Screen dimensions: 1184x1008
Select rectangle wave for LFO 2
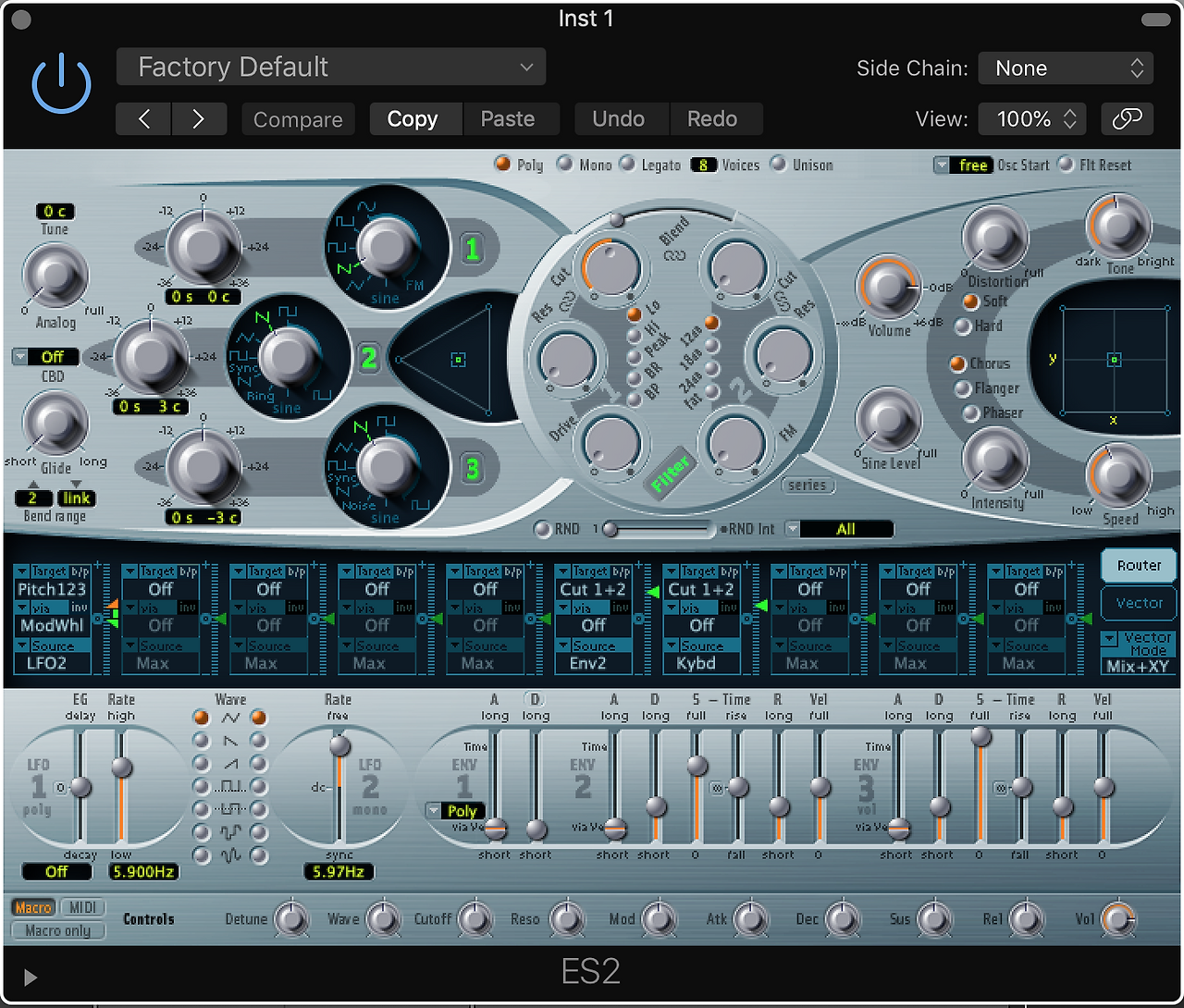pyautogui.click(x=259, y=786)
